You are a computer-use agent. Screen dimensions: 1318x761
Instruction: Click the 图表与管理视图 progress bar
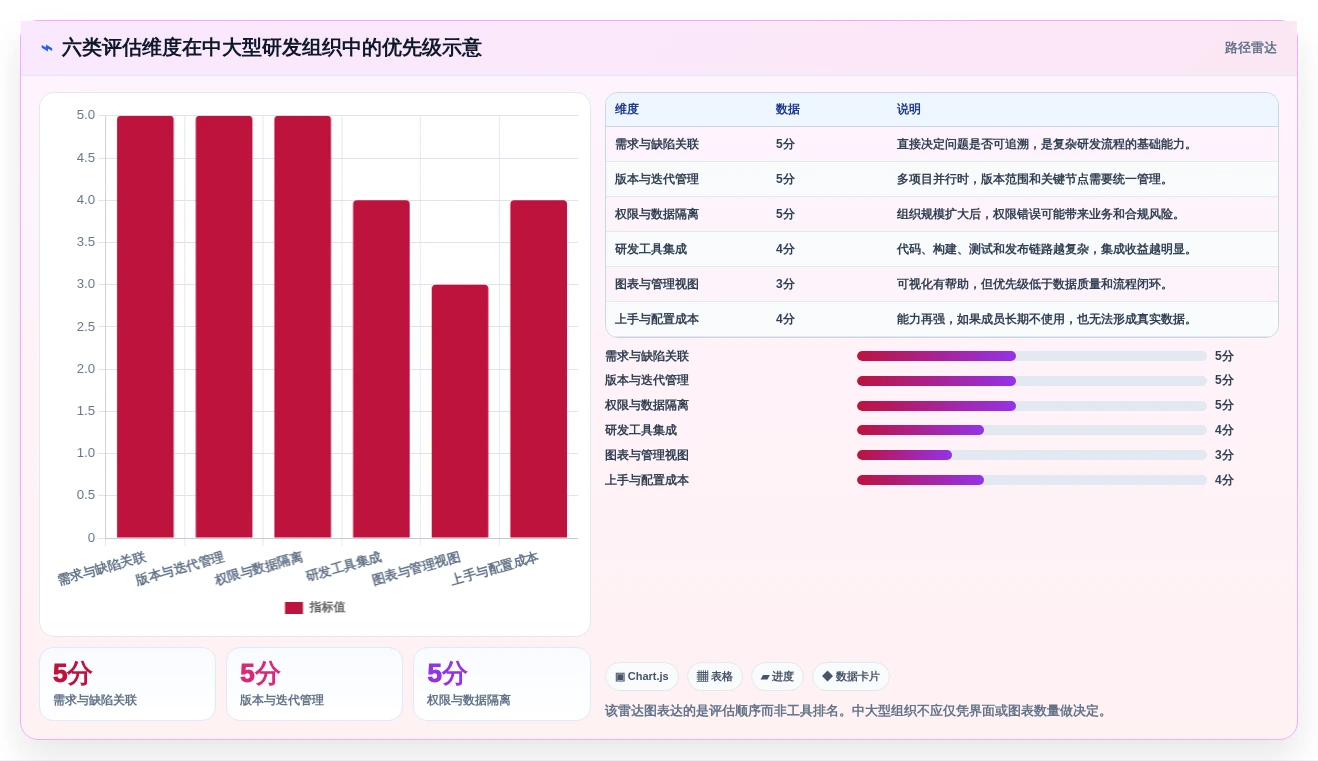coord(1032,455)
